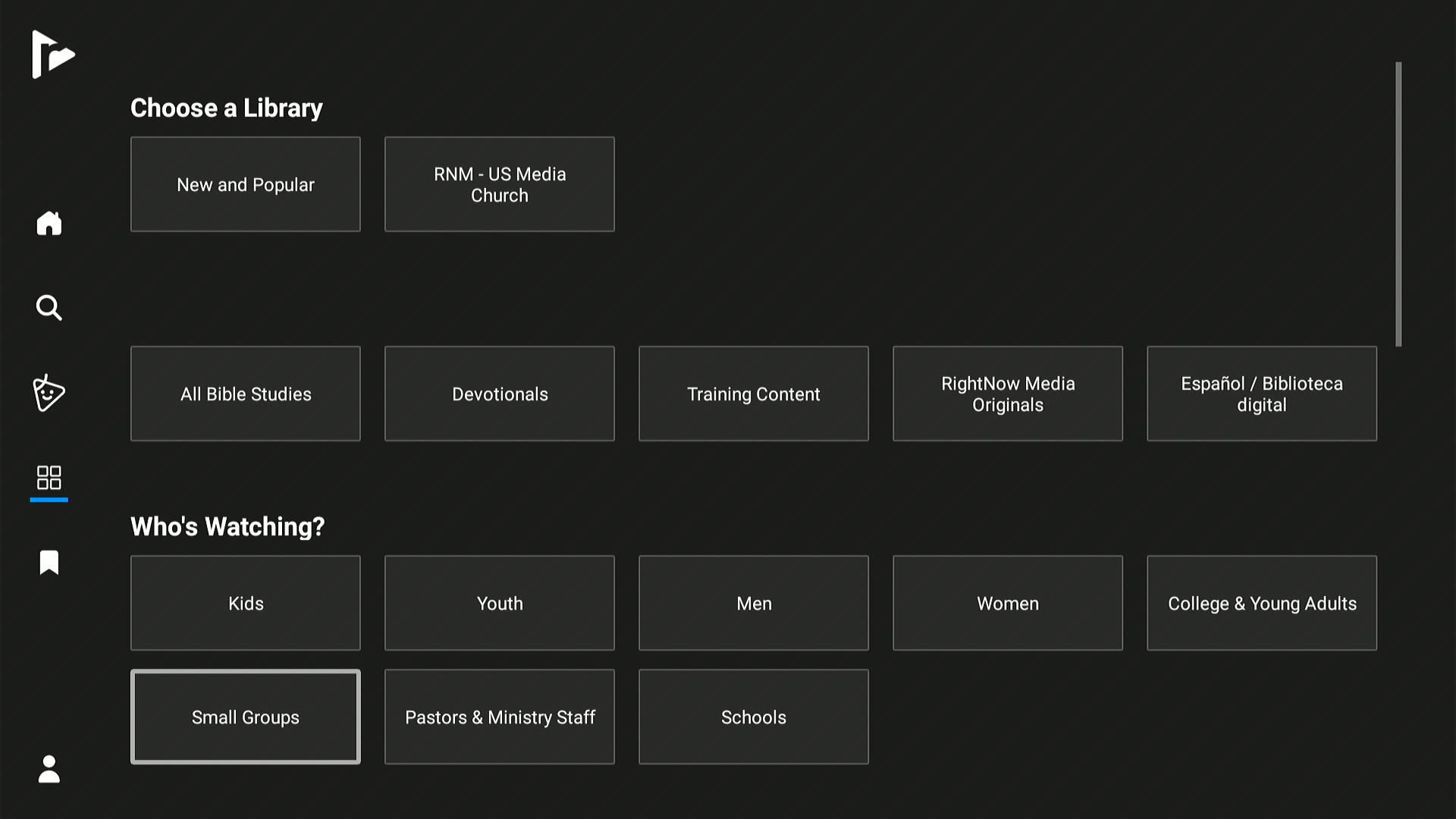The image size is (1456, 819).
Task: Pick College & Young Adults tile
Action: (x=1261, y=603)
